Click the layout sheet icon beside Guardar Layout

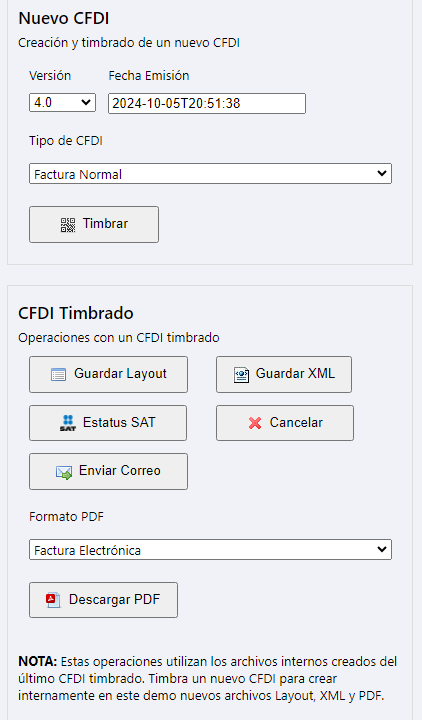click(x=58, y=375)
